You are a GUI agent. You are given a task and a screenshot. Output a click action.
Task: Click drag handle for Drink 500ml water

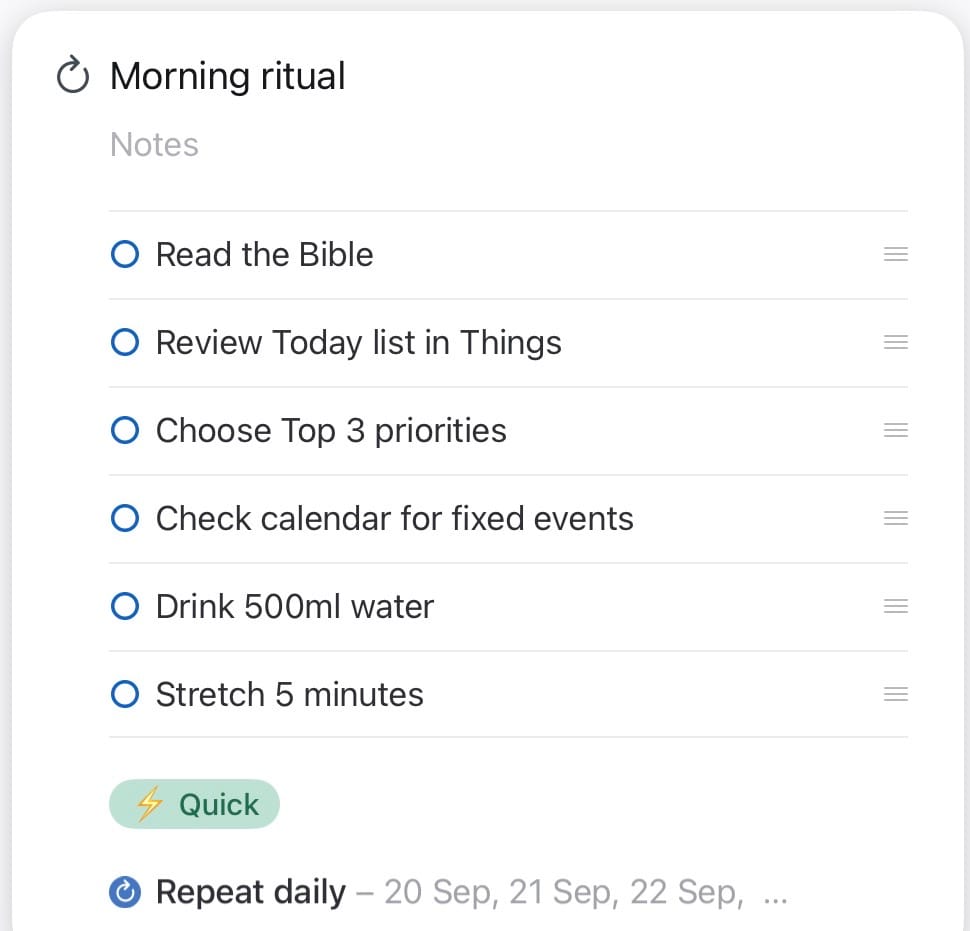895,607
